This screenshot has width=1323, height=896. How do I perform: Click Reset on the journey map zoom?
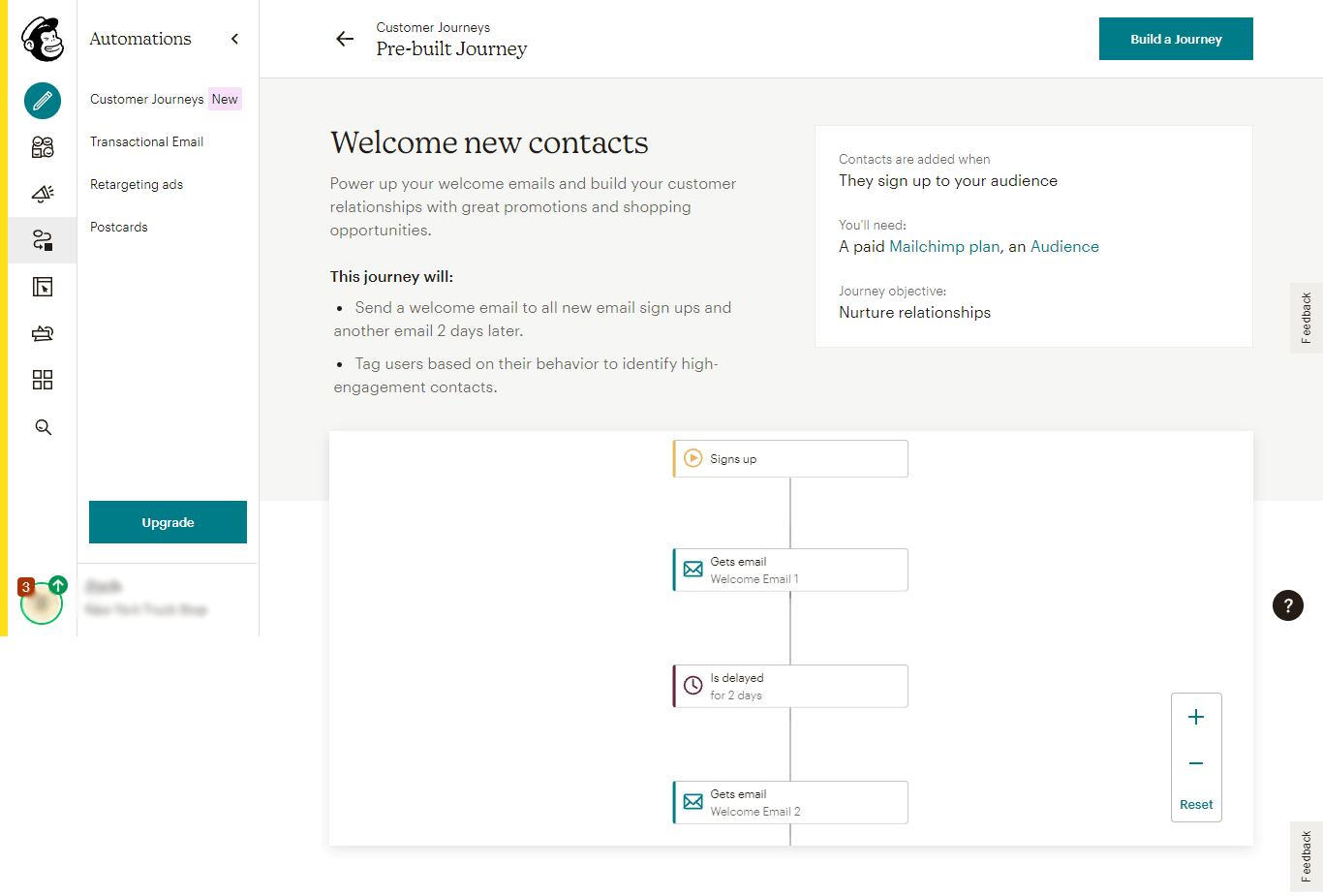click(x=1196, y=804)
